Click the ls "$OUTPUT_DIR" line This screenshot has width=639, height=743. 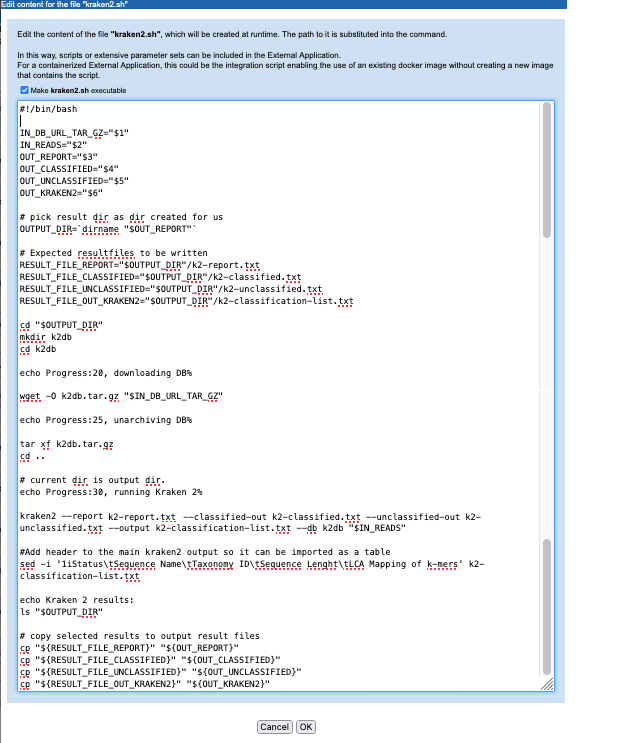click(61, 612)
